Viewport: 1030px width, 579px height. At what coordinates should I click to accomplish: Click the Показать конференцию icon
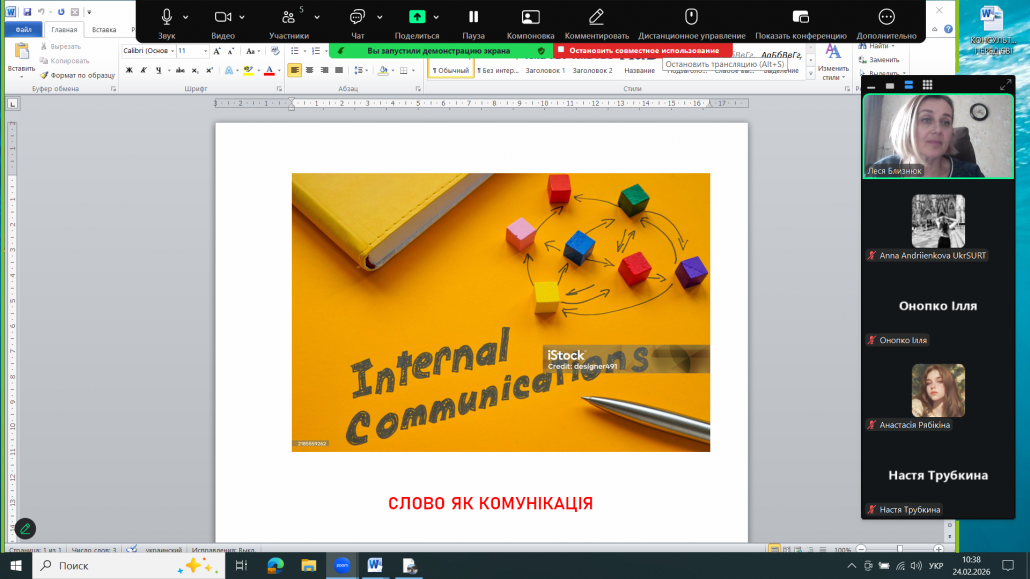(800, 18)
